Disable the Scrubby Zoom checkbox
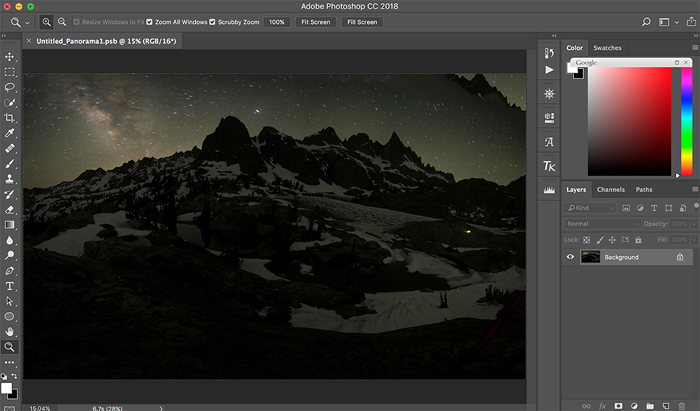 pyautogui.click(x=212, y=21)
